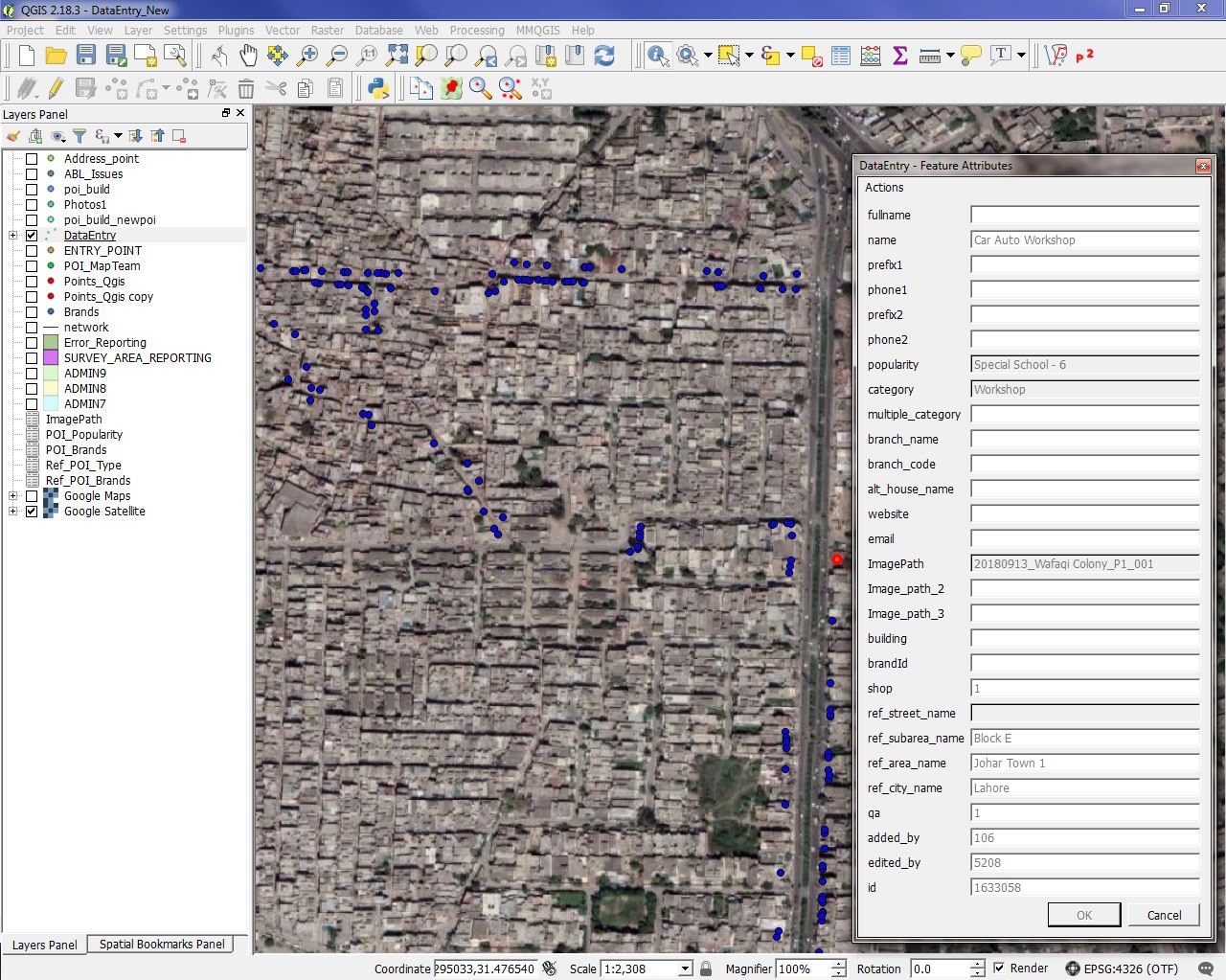Screen dimensions: 1226x980
Task: Uncheck the DataEntry layer visibility
Action: (x=32, y=236)
